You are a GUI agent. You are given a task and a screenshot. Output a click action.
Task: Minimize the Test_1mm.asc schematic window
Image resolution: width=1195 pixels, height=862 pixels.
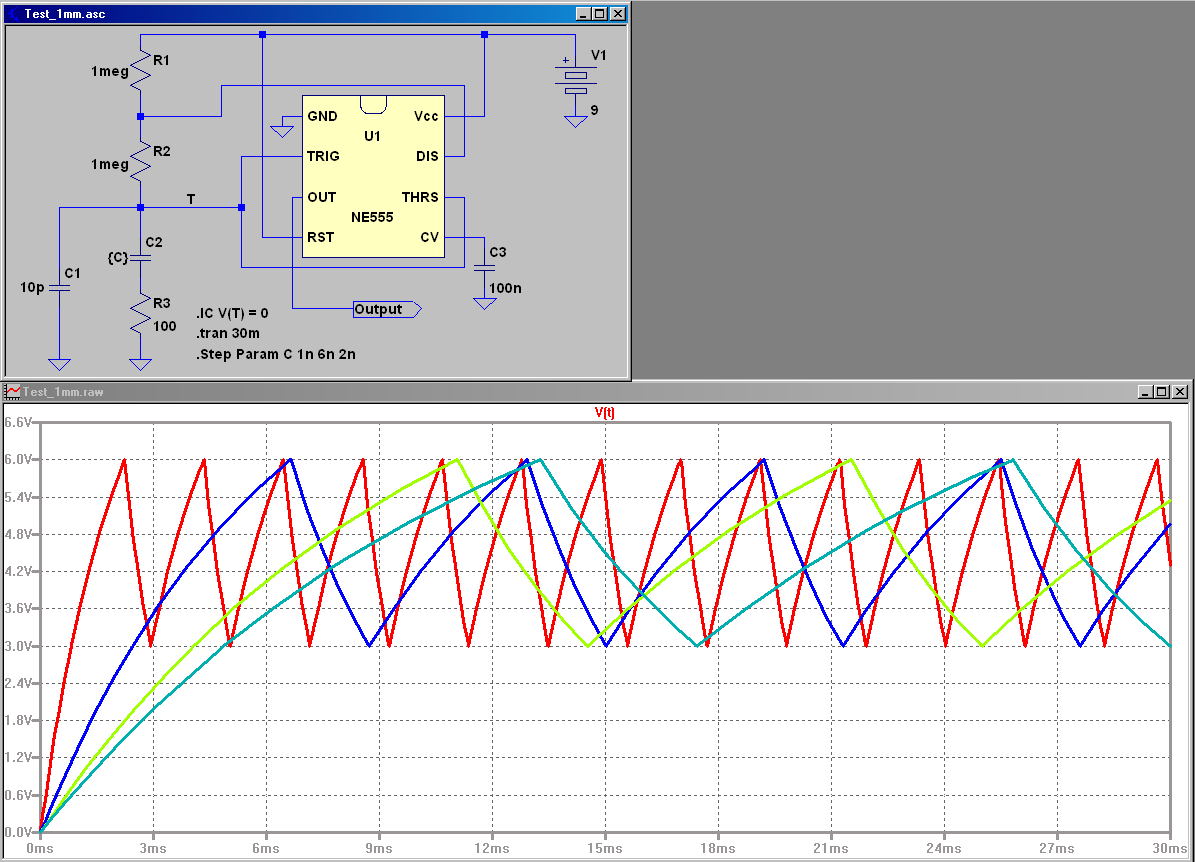pos(584,14)
